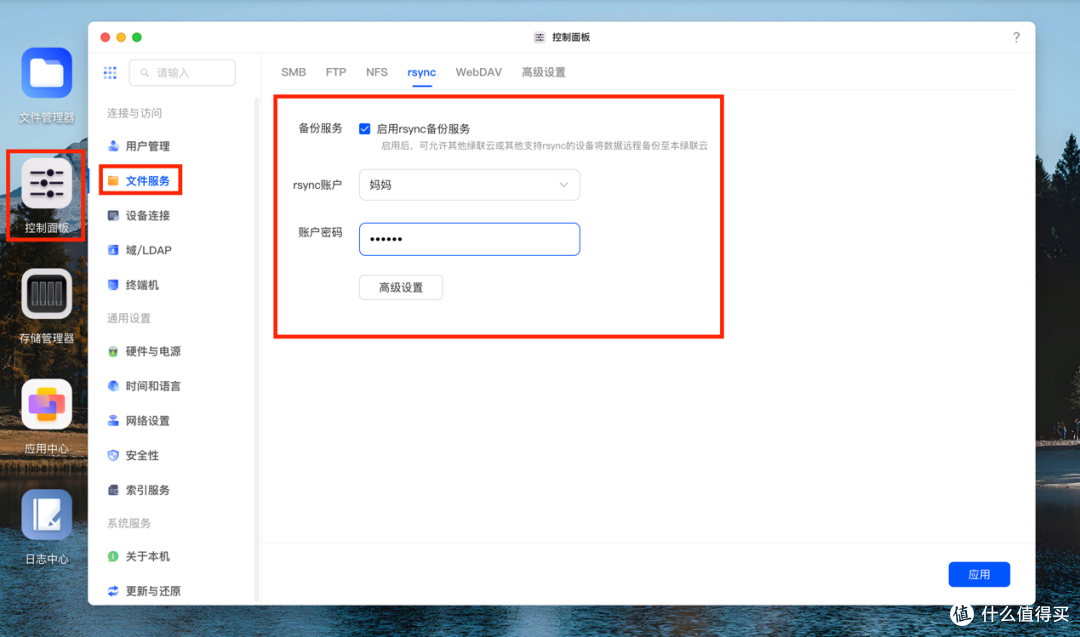
Task: Click the 请输入 search field
Action: coord(182,72)
